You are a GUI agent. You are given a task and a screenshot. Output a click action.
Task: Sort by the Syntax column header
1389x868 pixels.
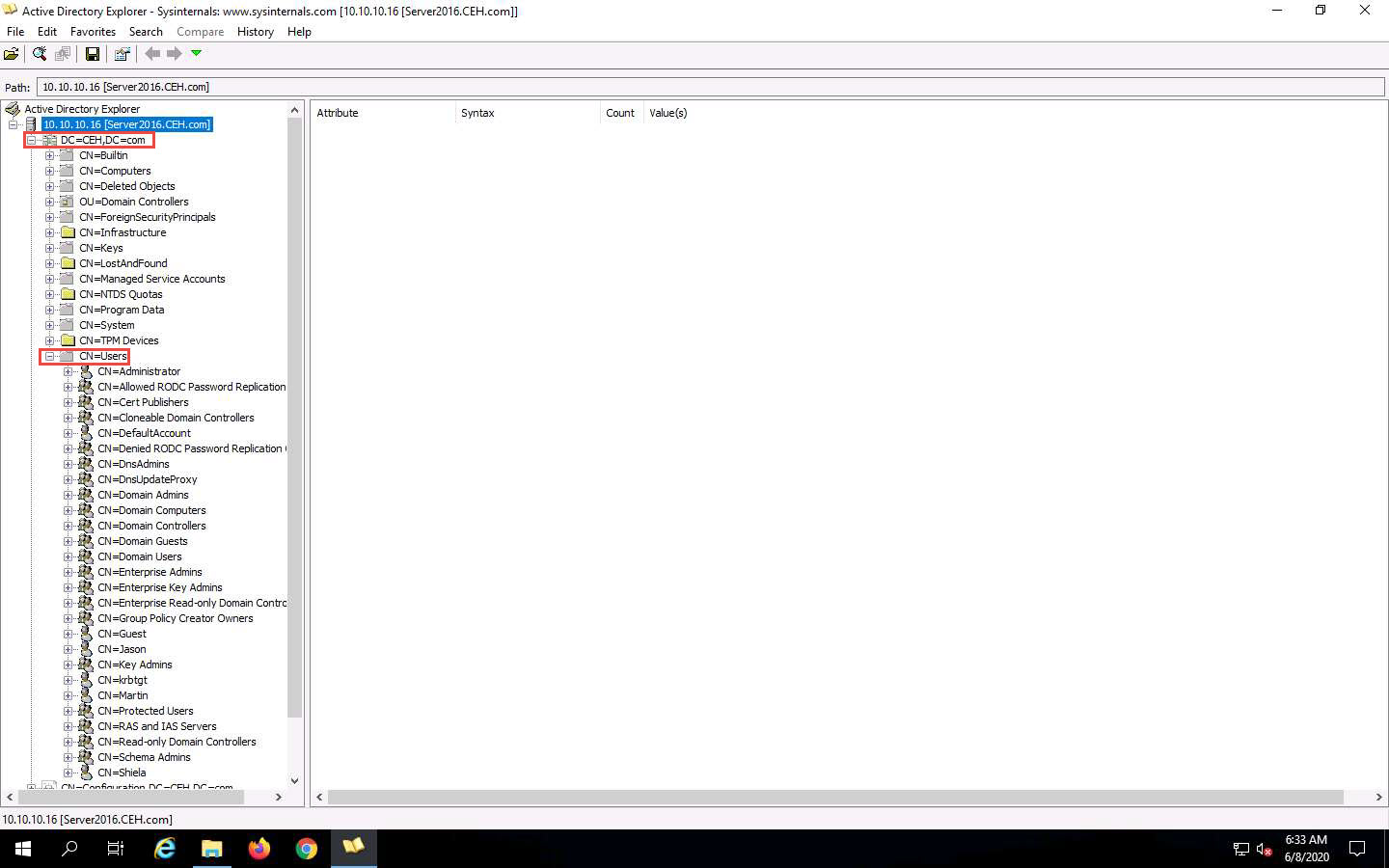(x=528, y=113)
